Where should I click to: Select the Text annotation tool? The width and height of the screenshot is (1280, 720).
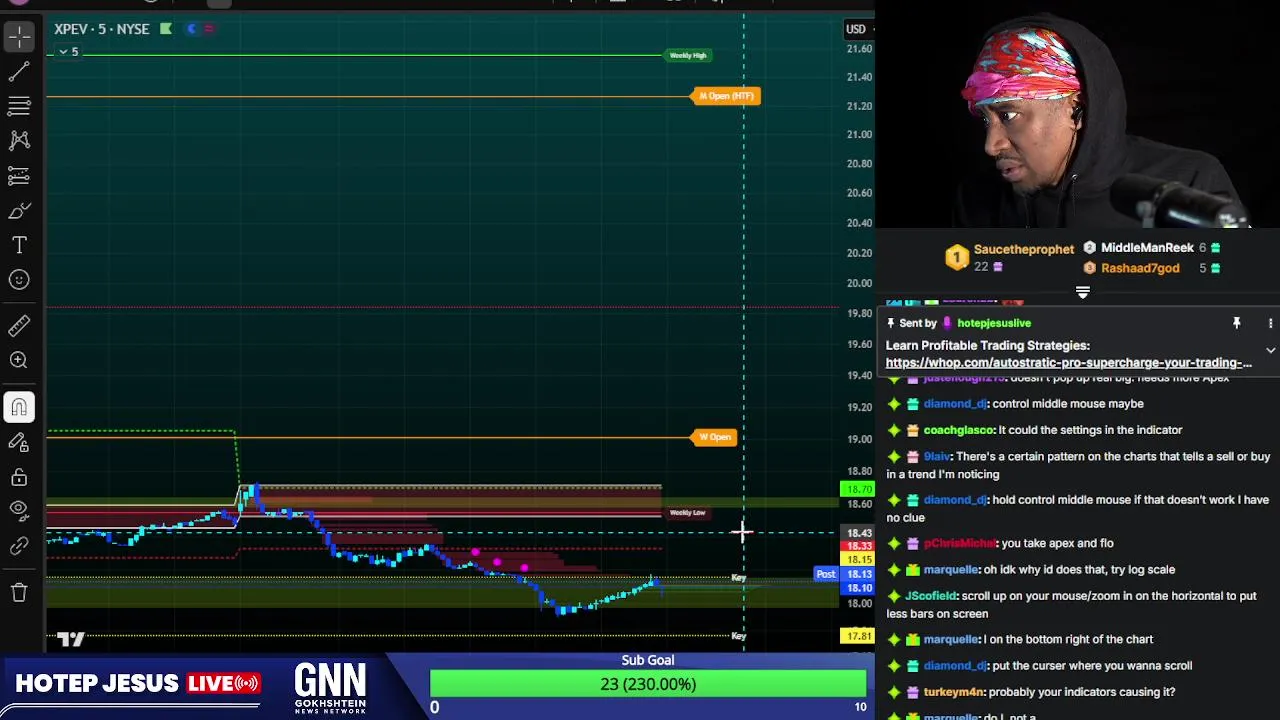point(19,246)
